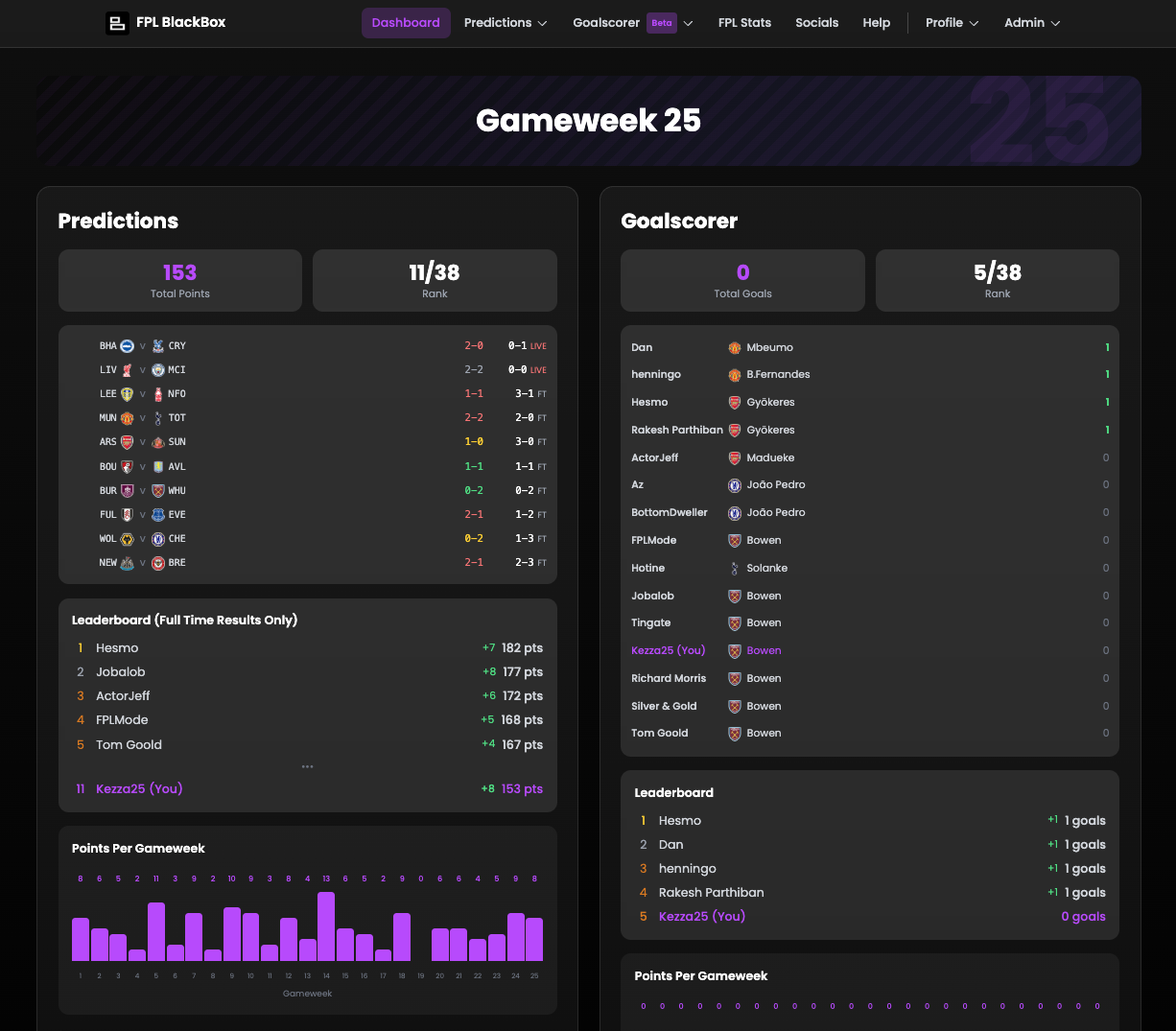The height and width of the screenshot is (1031, 1176).
Task: Click the Arsenal badge beside Gyökeres in Hesmo's row
Action: 734,402
